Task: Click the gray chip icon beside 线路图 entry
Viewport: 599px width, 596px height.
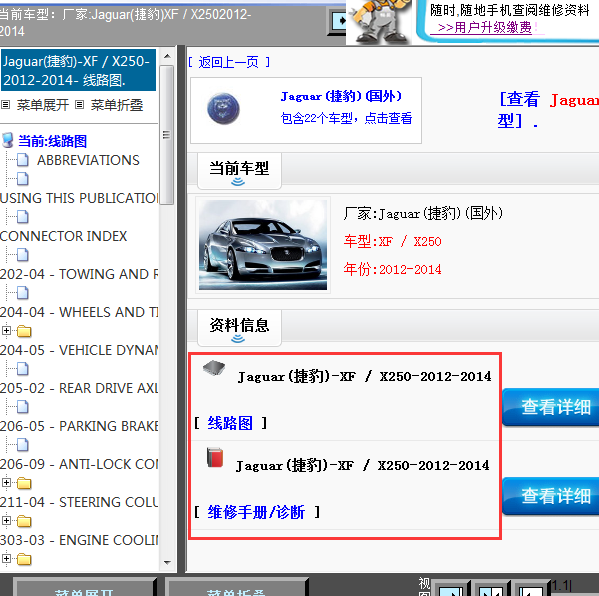Action: tap(214, 368)
